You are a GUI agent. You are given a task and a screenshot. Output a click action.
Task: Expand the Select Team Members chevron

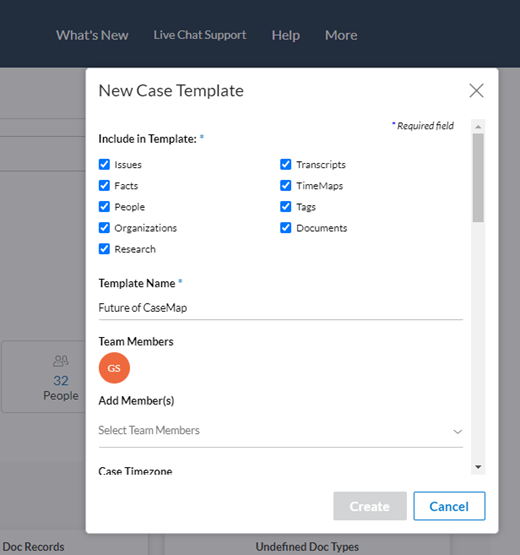point(457,431)
